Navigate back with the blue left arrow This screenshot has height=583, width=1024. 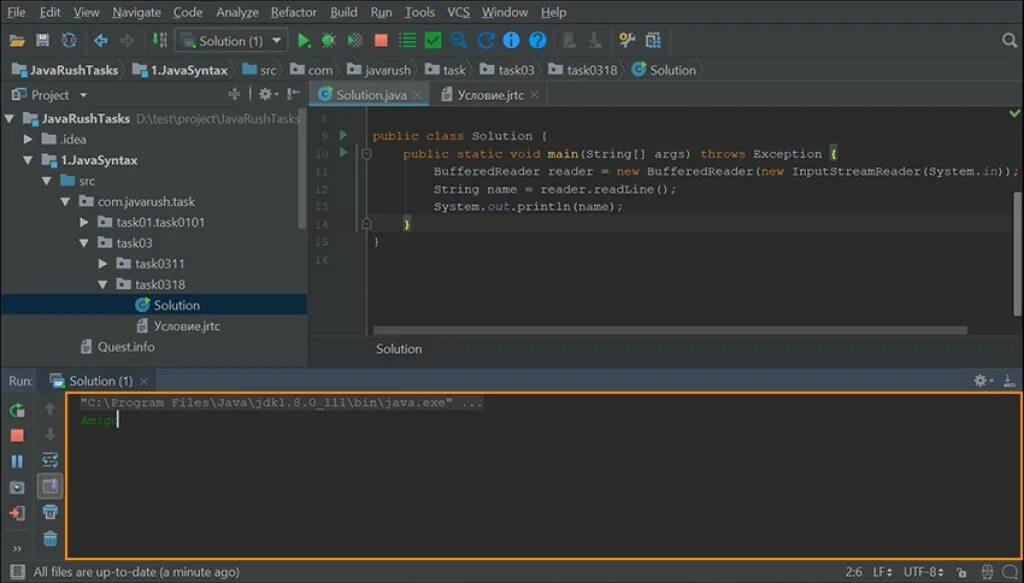point(101,40)
